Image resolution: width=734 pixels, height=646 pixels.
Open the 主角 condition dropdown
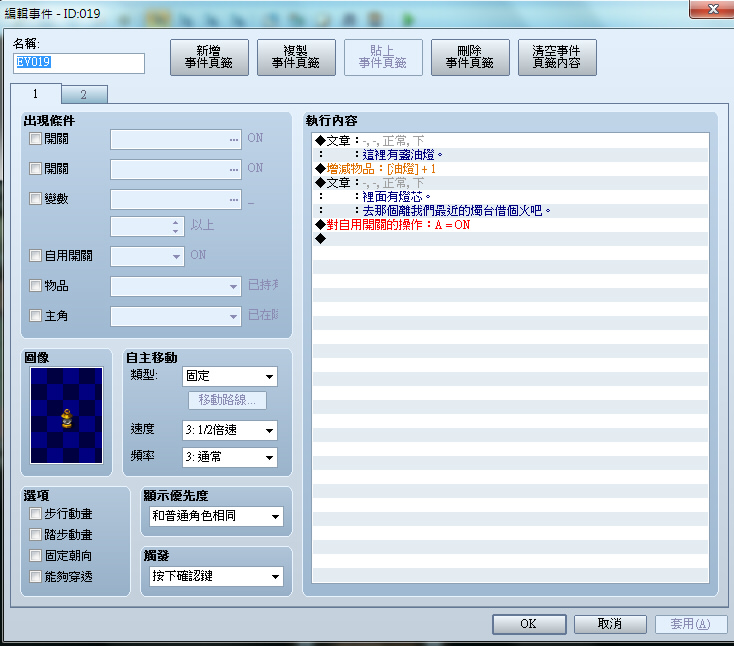(176, 316)
